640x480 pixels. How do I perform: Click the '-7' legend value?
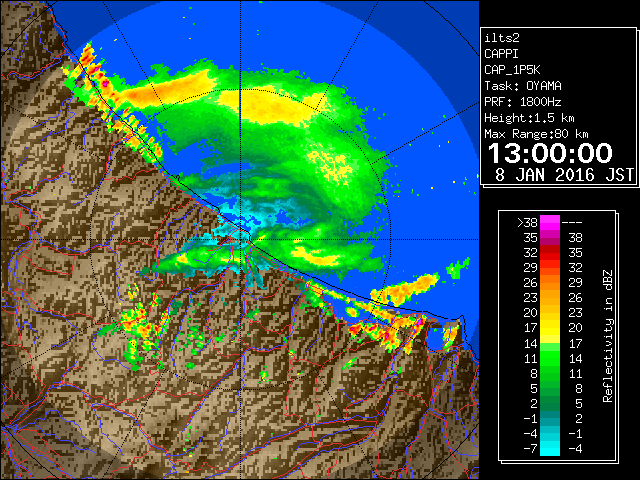[530, 448]
